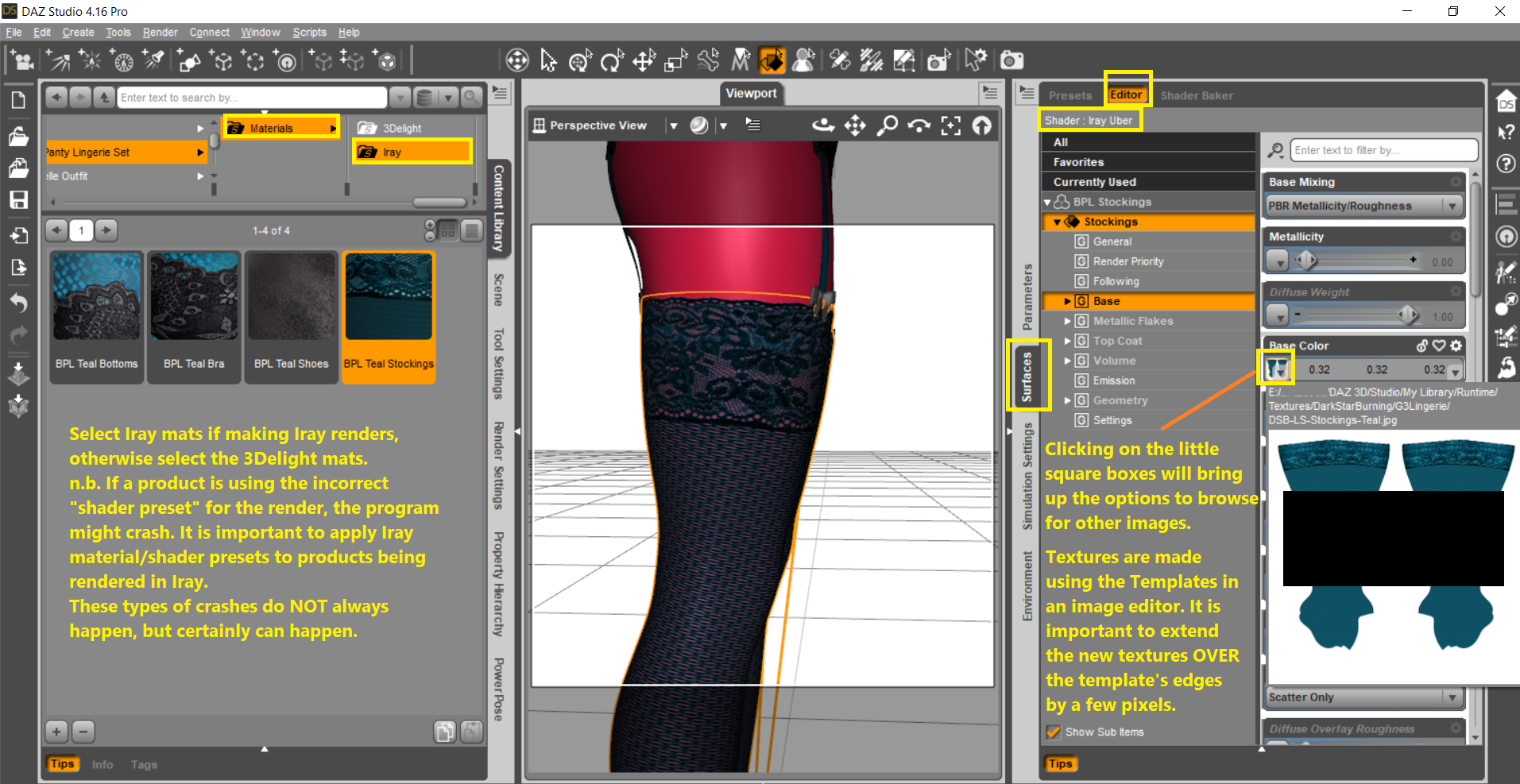This screenshot has height=784, width=1520.
Task: Open the viewport draw style sphere toggle
Action: [699, 126]
